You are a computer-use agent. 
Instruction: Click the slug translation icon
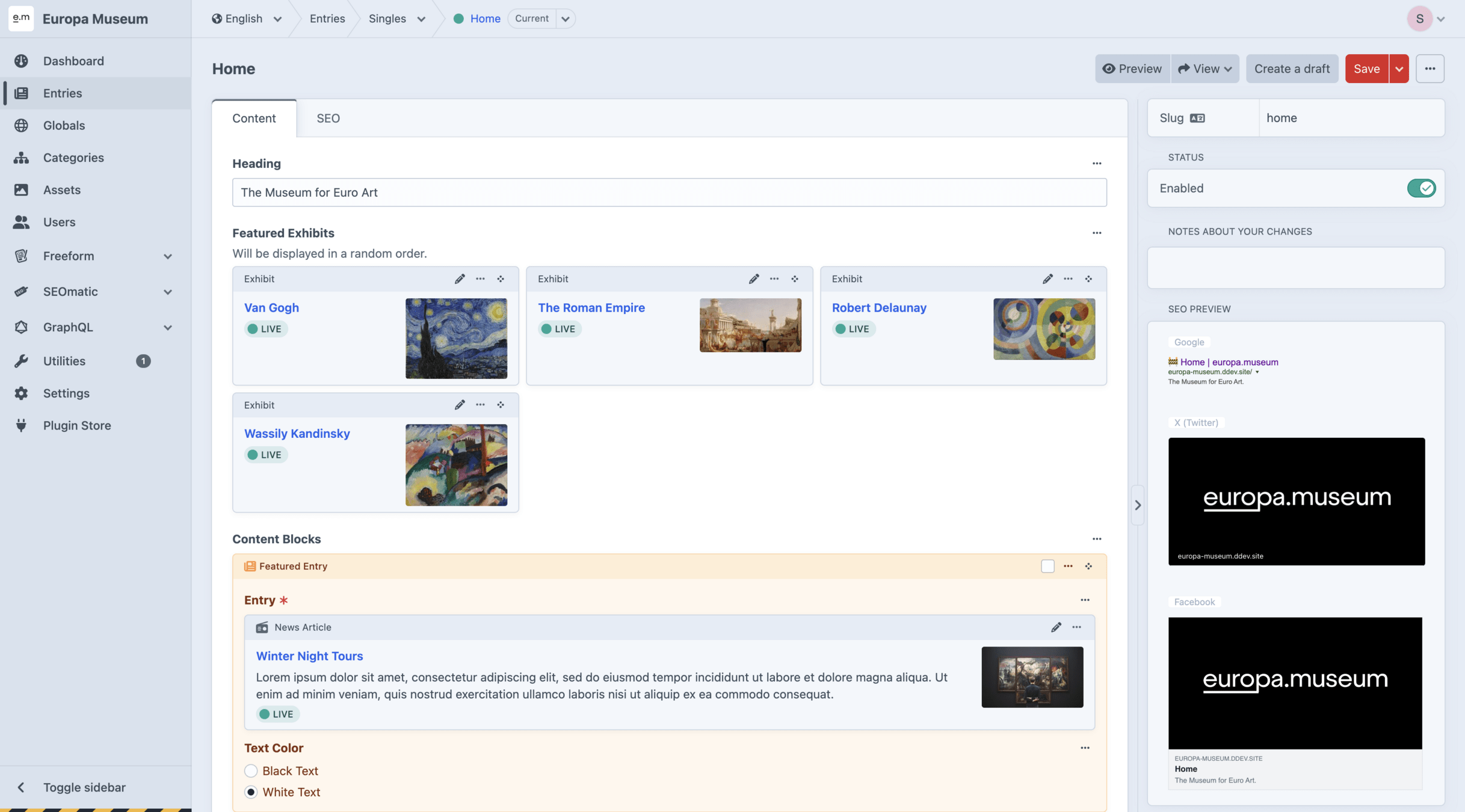point(1197,118)
